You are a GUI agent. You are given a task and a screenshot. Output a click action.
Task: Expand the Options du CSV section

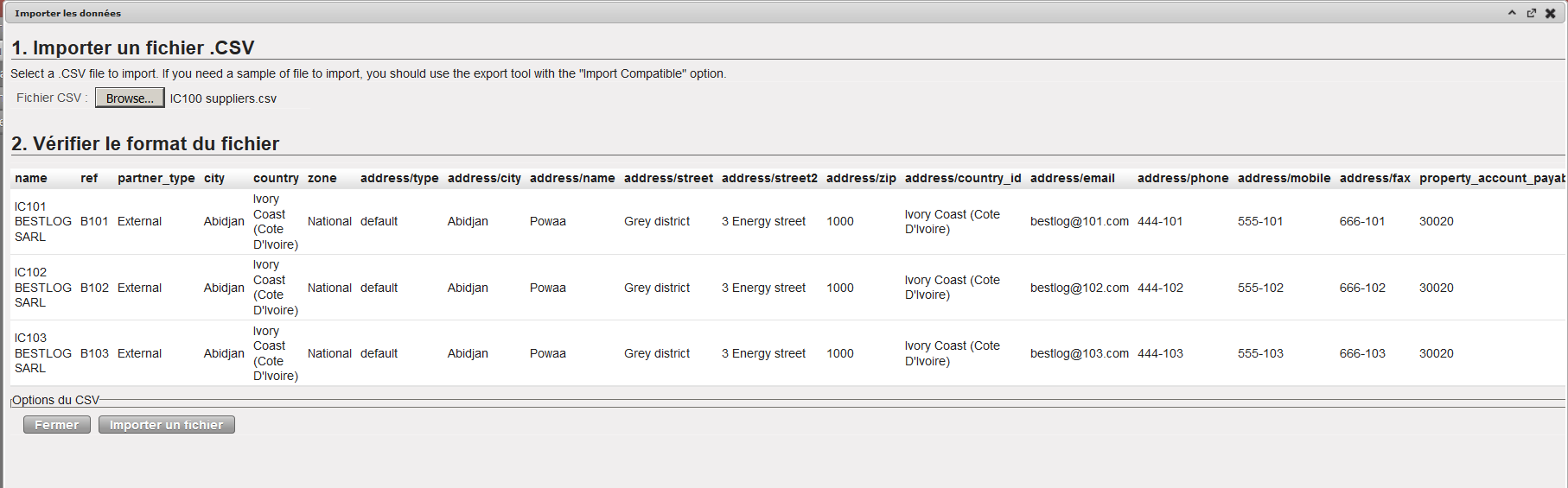56,400
